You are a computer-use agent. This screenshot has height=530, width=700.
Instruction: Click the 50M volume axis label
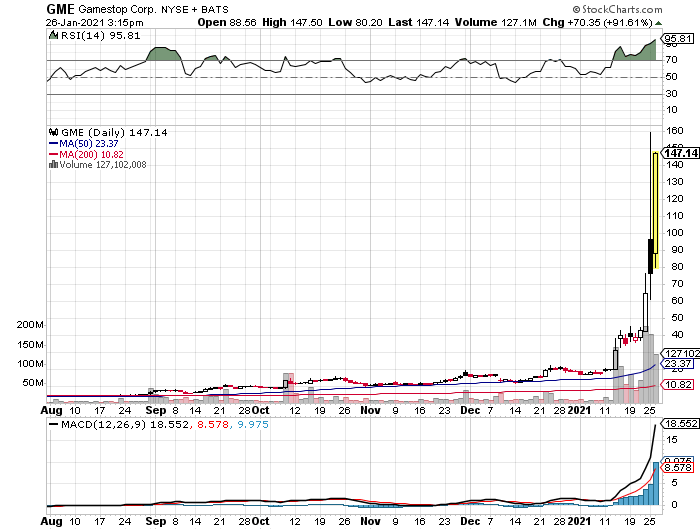click(33, 383)
